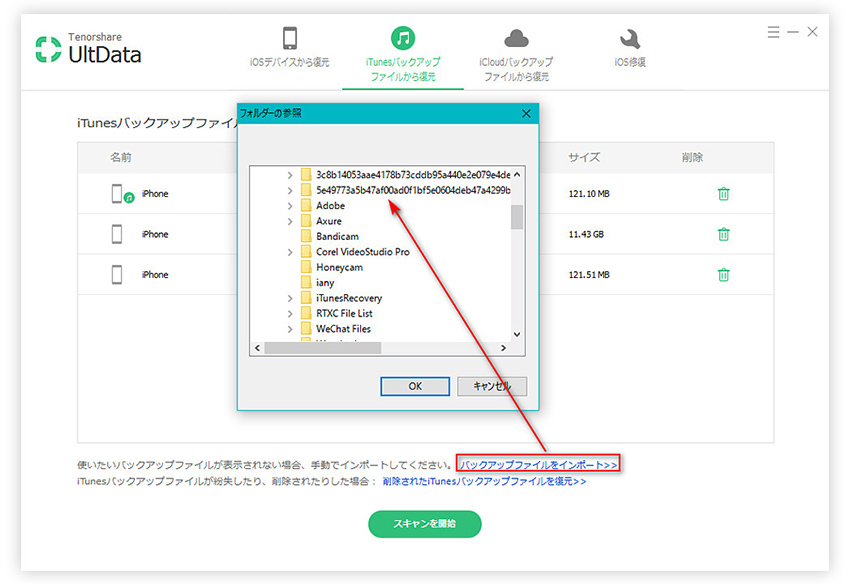The height and width of the screenshot is (585, 850).
Task: Click folder tree scroll down arrow
Action: [x=517, y=335]
